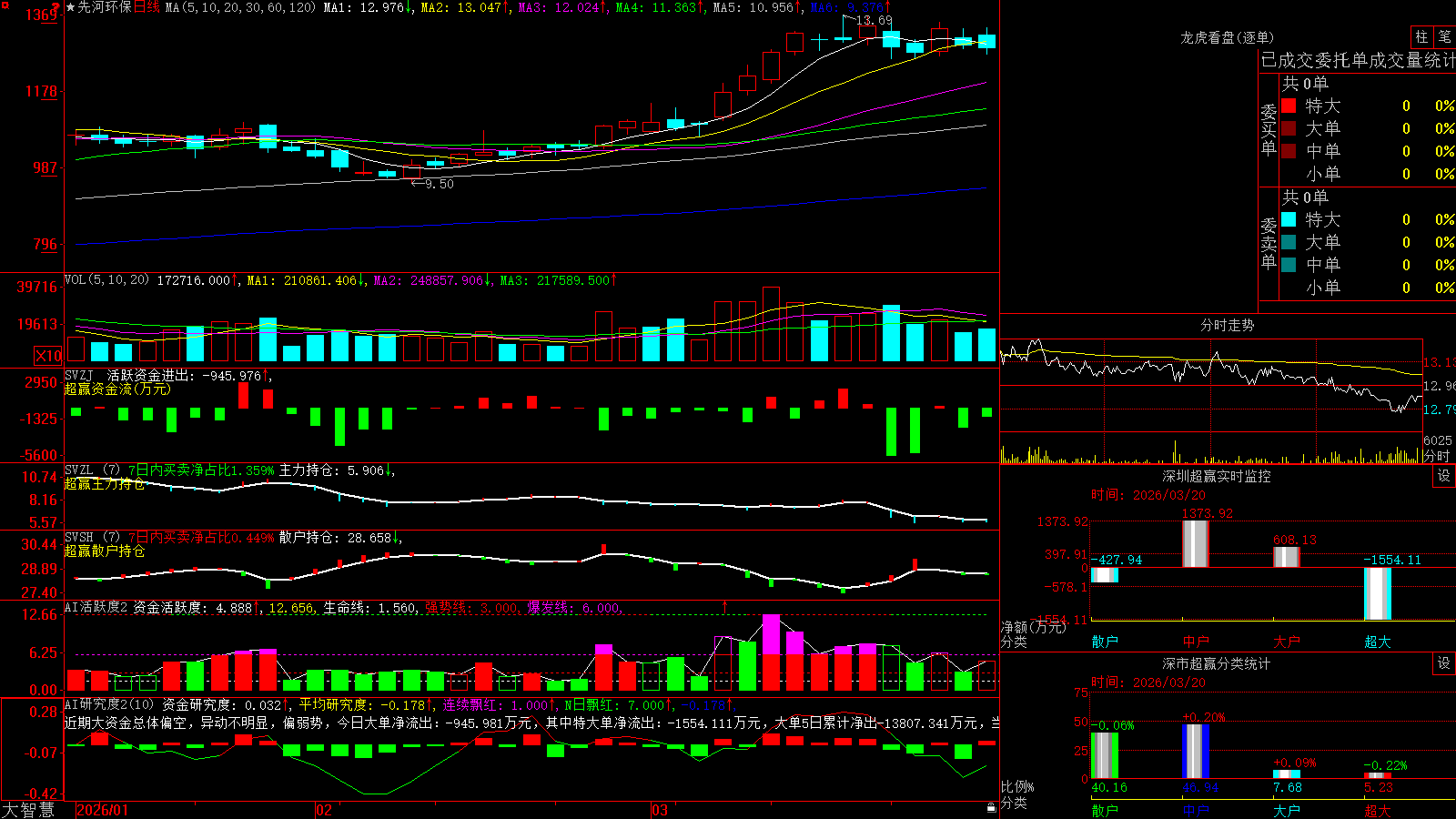Select the 03 month timeline marker

[x=660, y=810]
